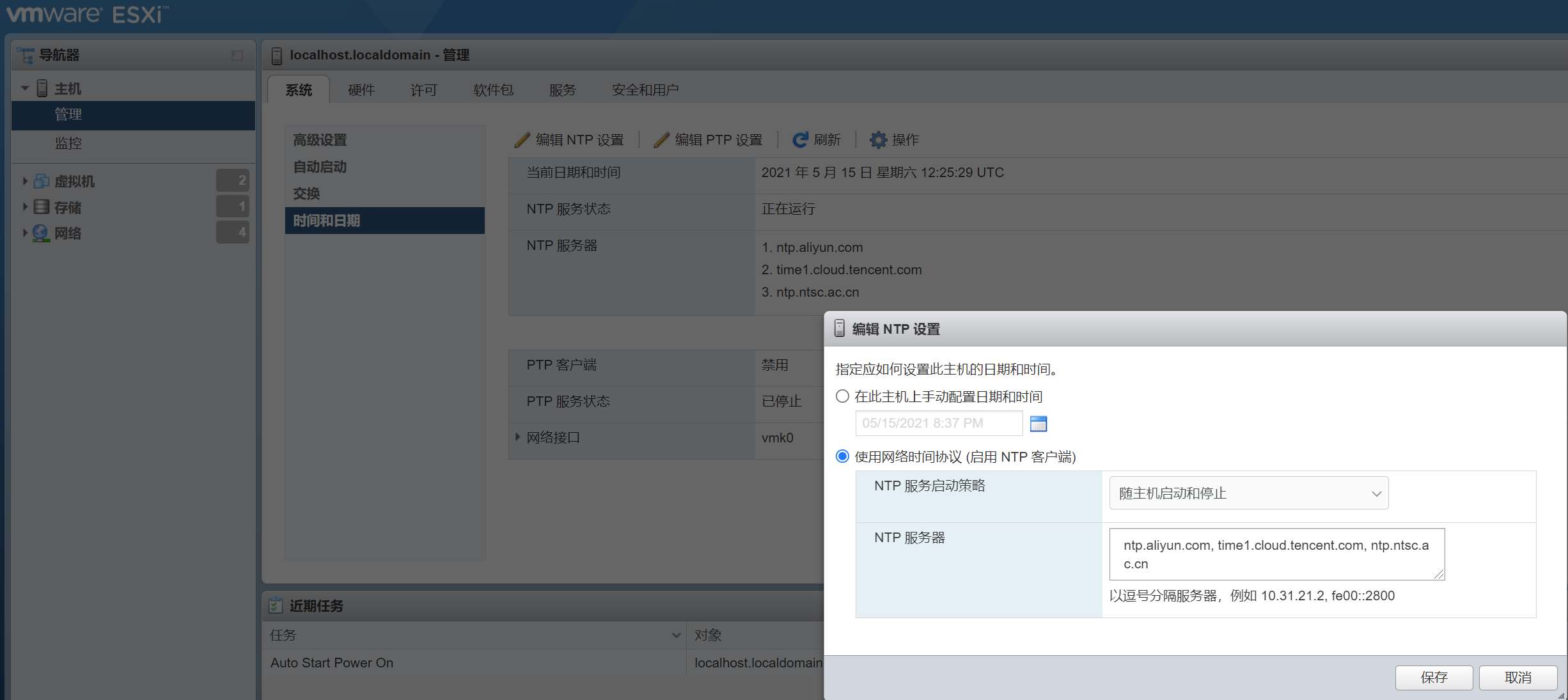Click the host device icon in navigator
The height and width of the screenshot is (700, 1568).
(42, 88)
